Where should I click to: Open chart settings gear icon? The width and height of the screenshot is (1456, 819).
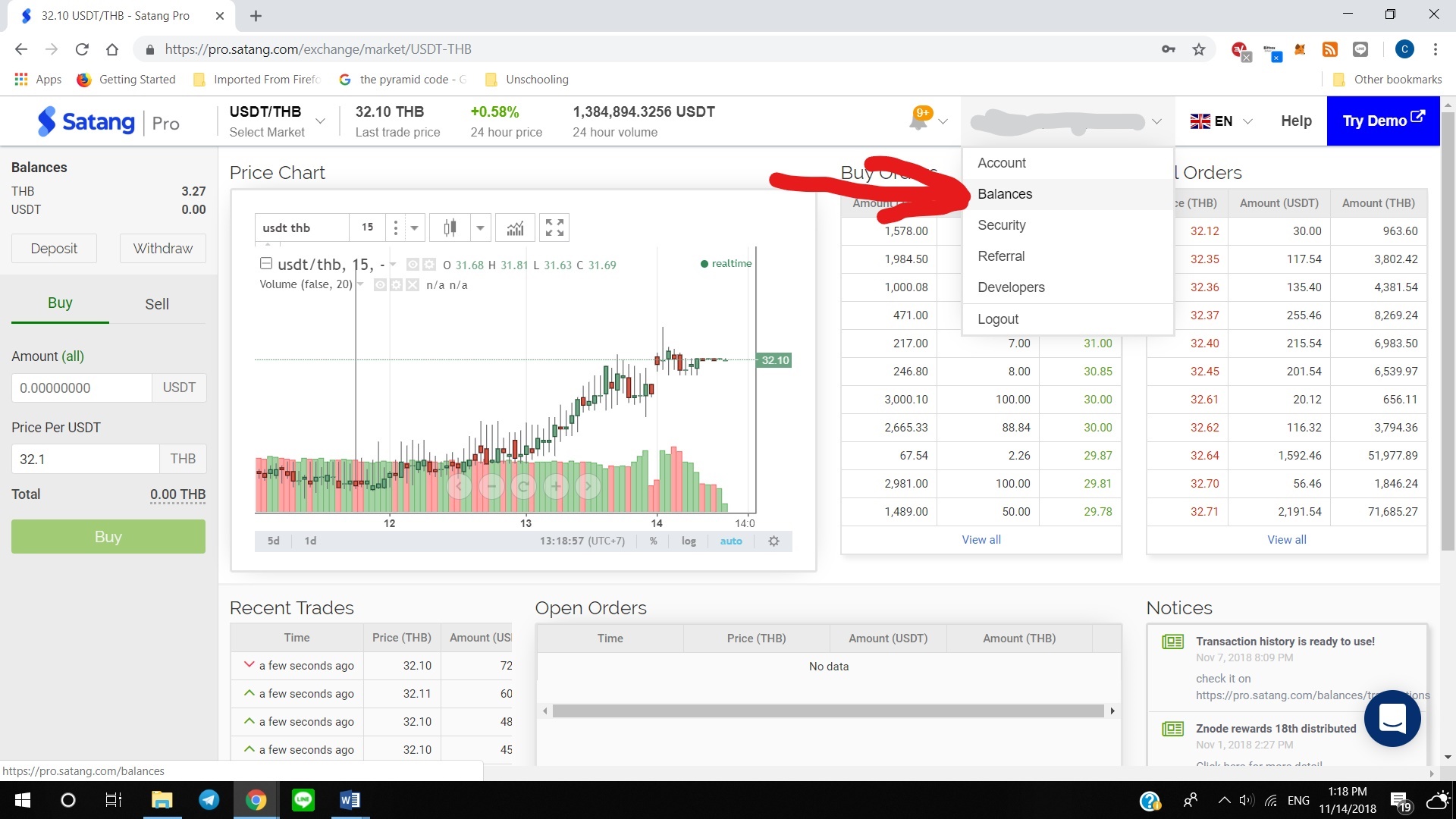tap(773, 541)
